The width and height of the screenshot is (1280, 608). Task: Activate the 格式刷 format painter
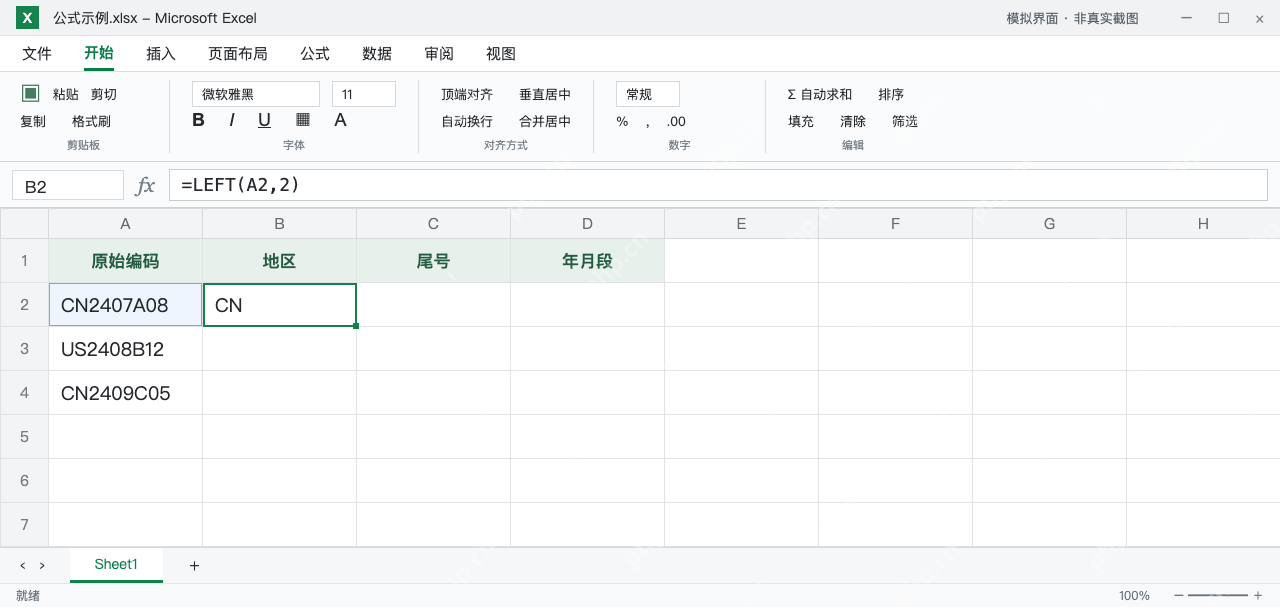tap(91, 121)
